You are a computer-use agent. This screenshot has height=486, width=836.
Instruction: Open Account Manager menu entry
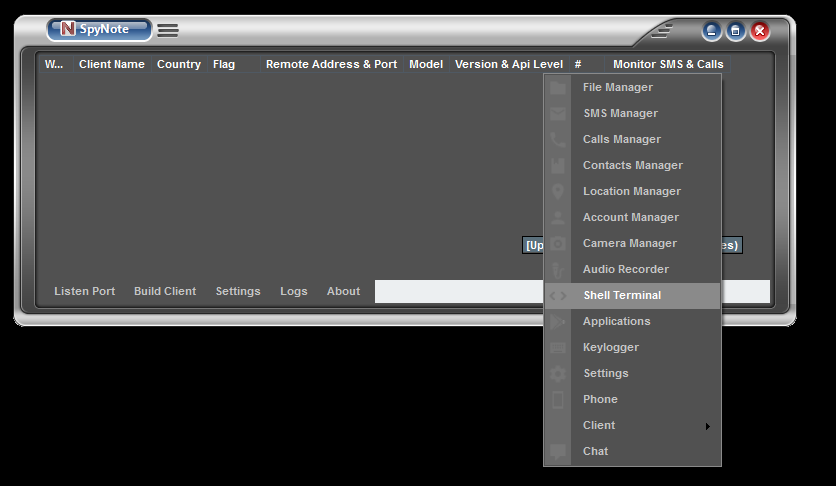(632, 217)
